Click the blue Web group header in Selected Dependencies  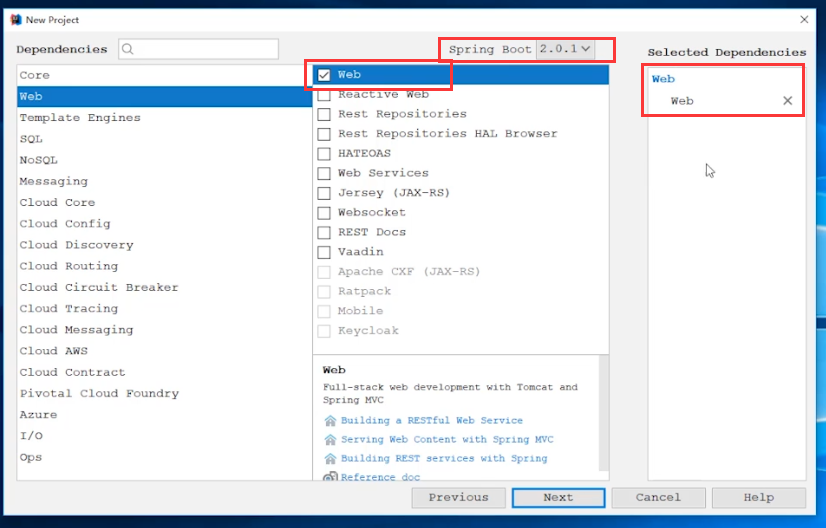pos(663,79)
